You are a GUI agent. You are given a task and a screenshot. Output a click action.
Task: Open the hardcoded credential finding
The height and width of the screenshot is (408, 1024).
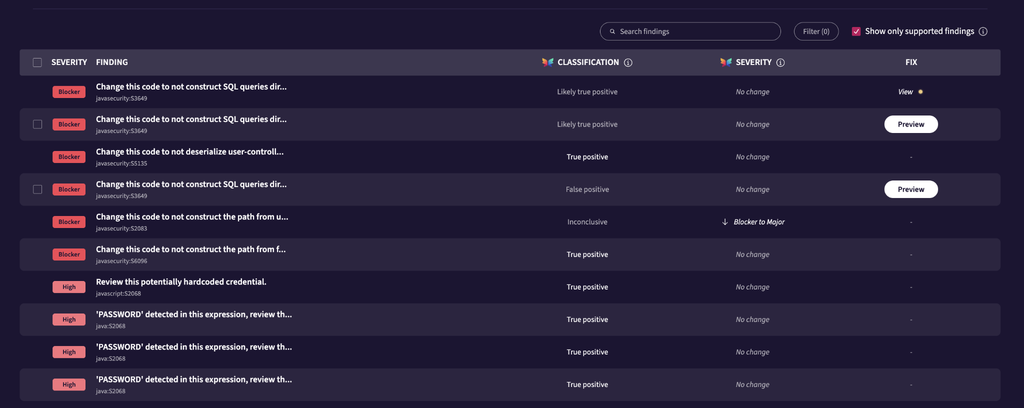coord(181,282)
